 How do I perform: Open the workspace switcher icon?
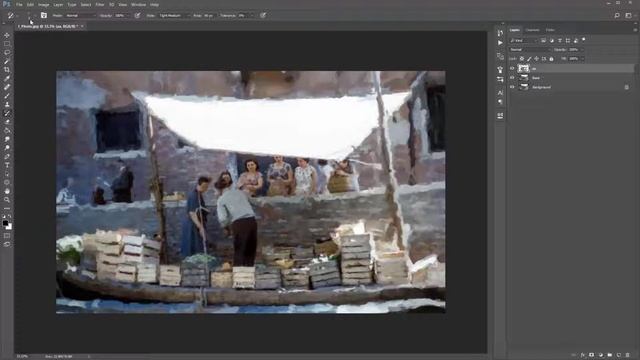629,16
